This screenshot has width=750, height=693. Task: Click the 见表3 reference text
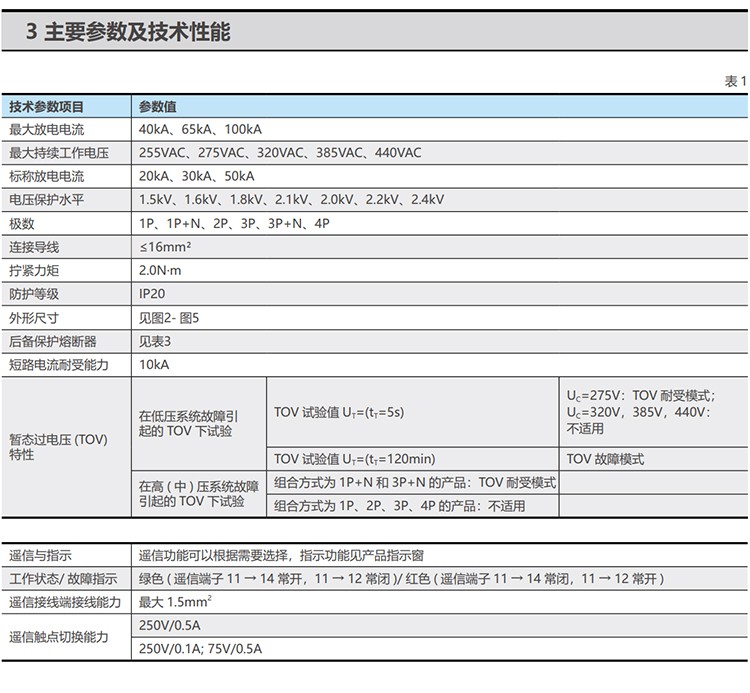pyautogui.click(x=155, y=341)
